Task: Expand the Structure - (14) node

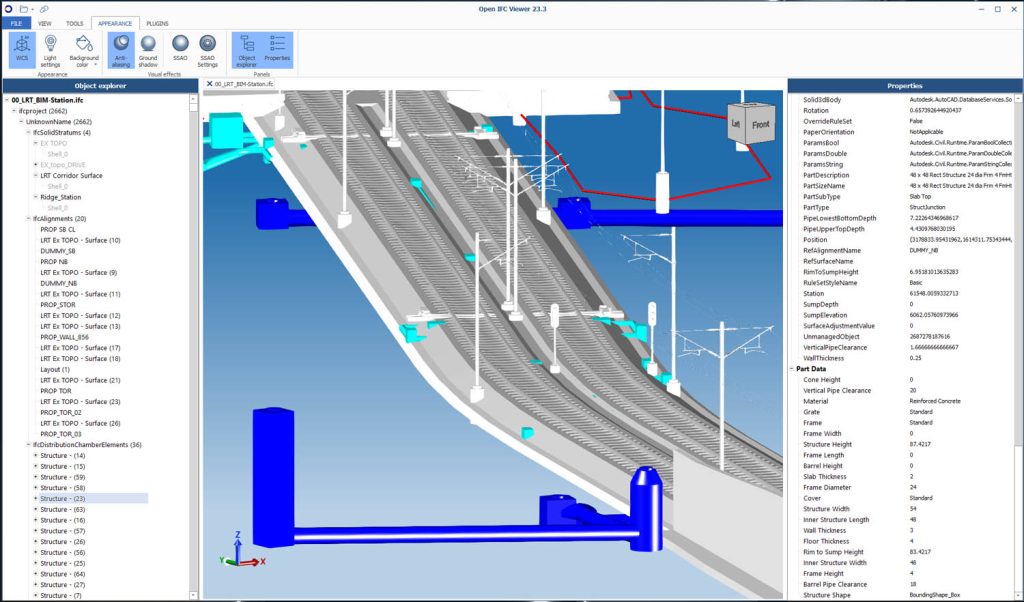Action: (x=36, y=456)
